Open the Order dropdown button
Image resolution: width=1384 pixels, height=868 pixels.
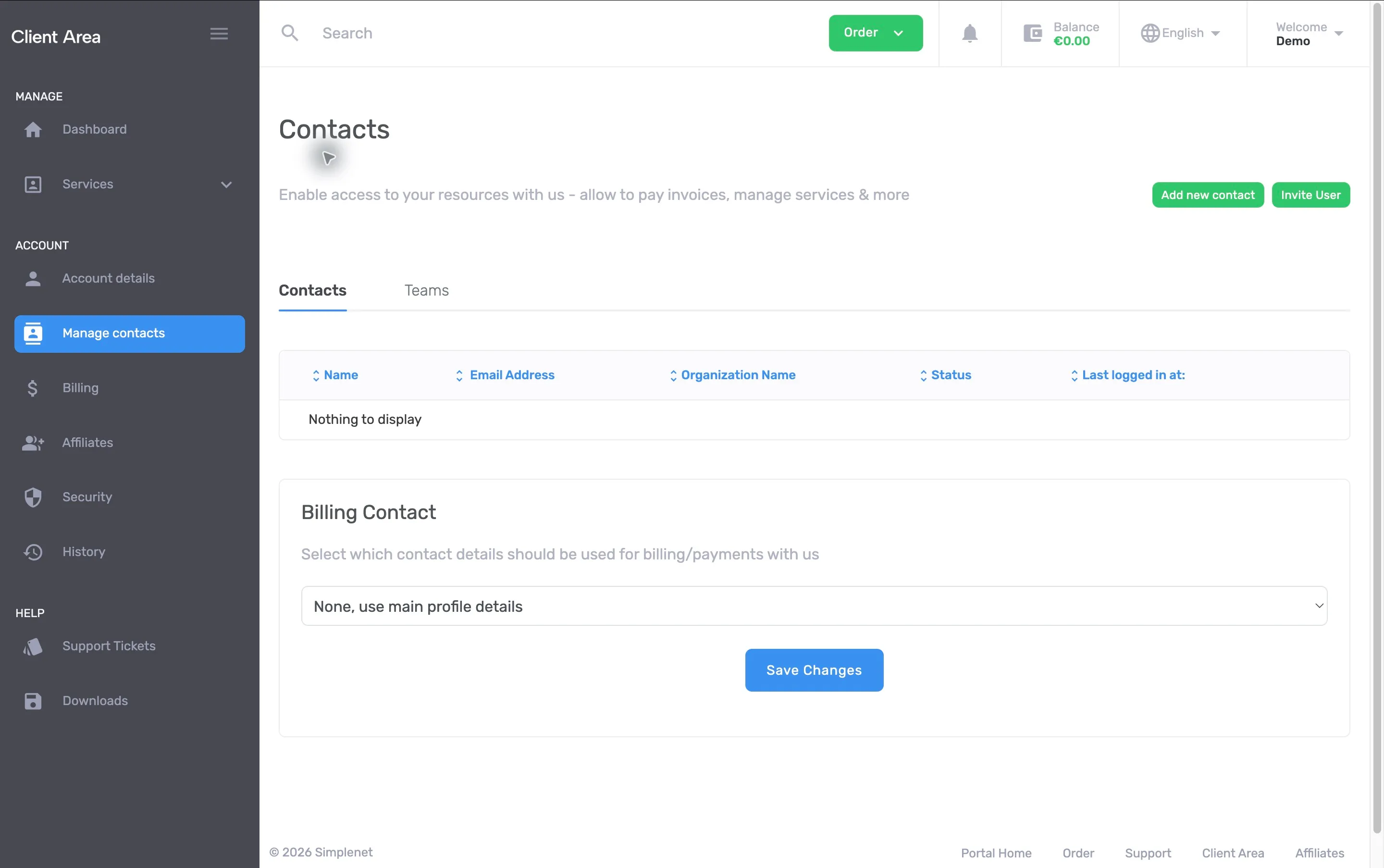click(x=876, y=33)
